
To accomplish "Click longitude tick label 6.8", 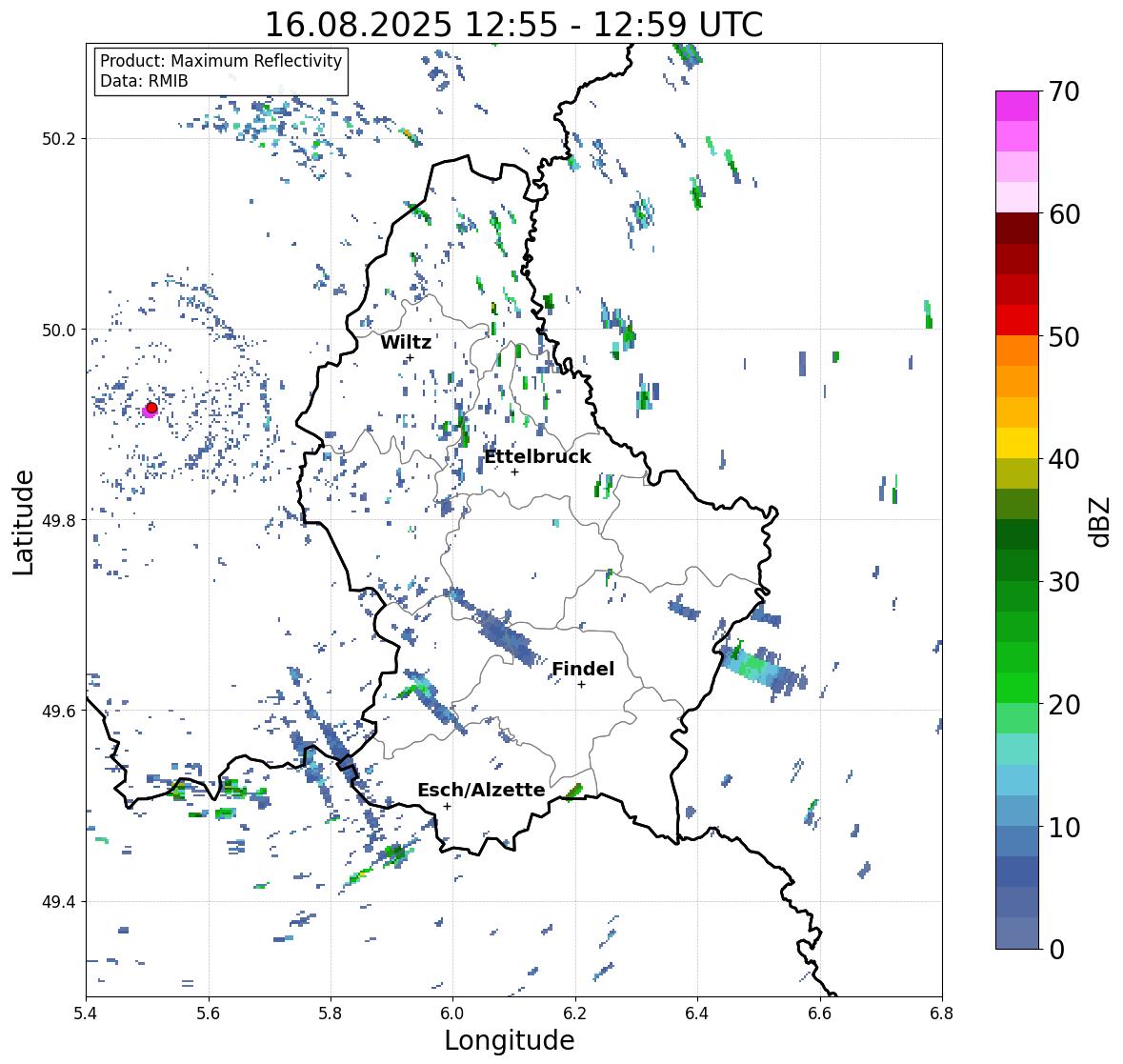I will 942,1013.
